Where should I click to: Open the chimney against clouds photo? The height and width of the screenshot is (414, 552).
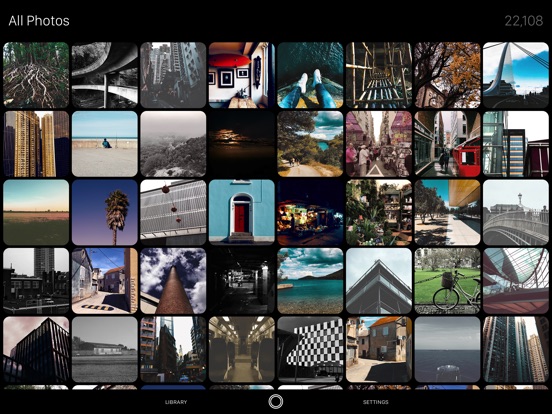(173, 281)
